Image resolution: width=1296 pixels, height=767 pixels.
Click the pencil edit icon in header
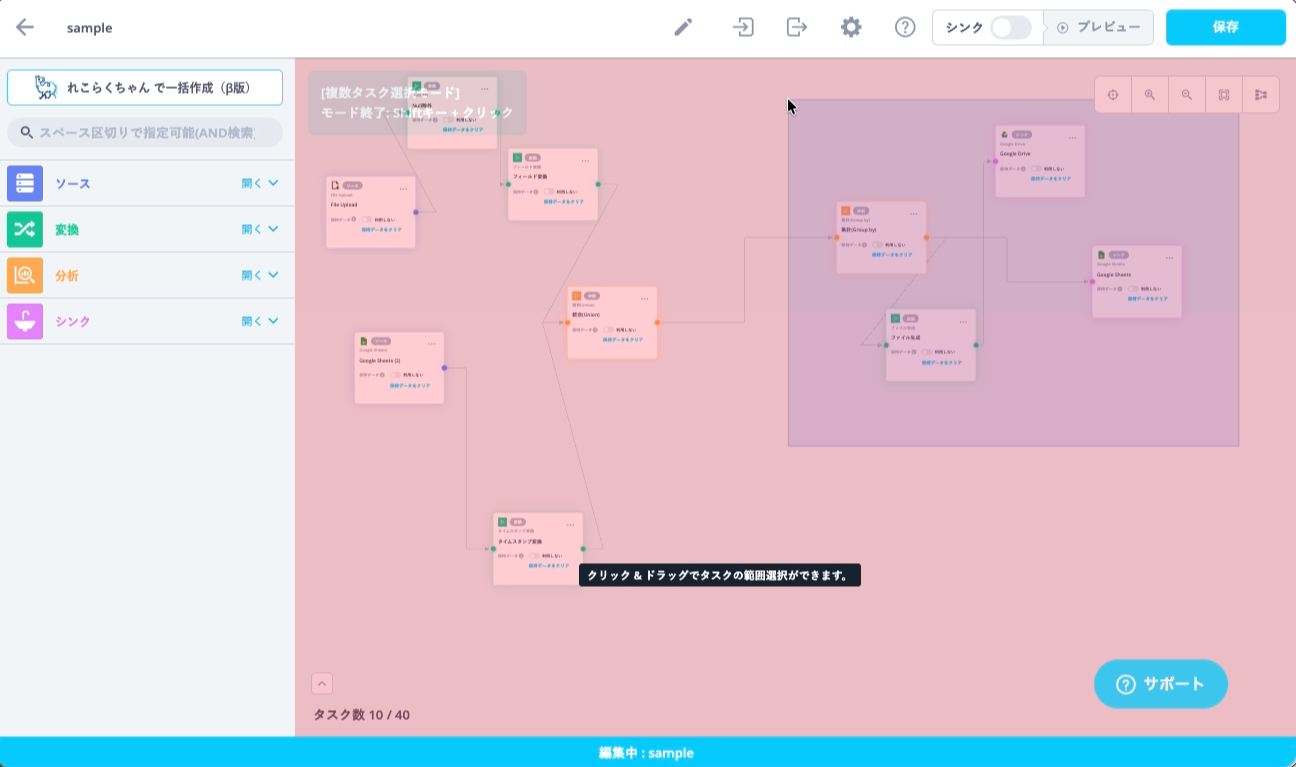point(683,27)
